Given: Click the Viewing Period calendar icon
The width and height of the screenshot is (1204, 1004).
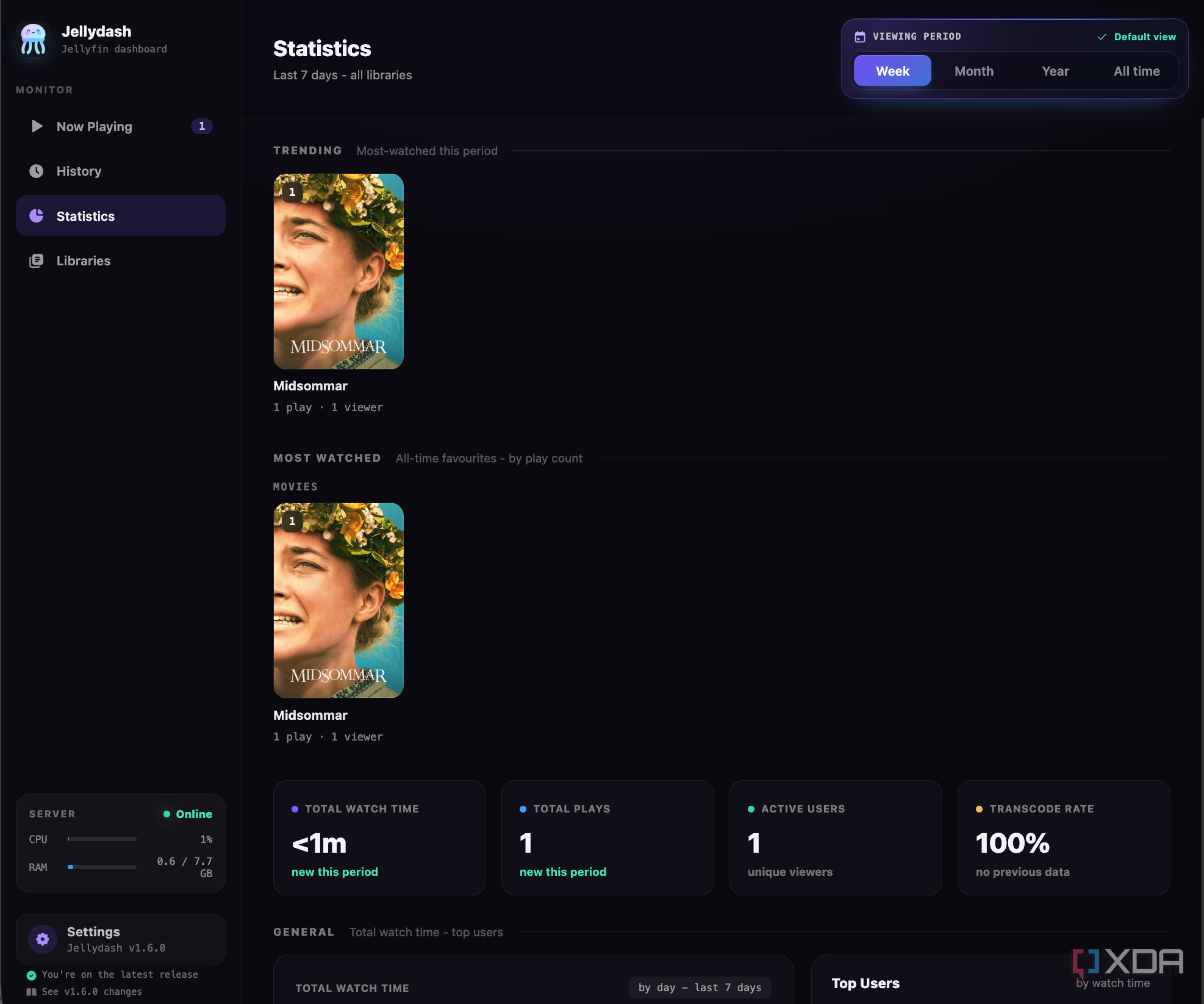Looking at the screenshot, I should pos(860,37).
